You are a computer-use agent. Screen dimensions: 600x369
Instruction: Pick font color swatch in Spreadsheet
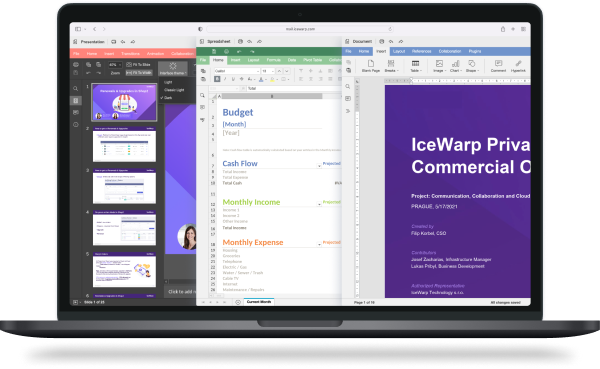261,79
